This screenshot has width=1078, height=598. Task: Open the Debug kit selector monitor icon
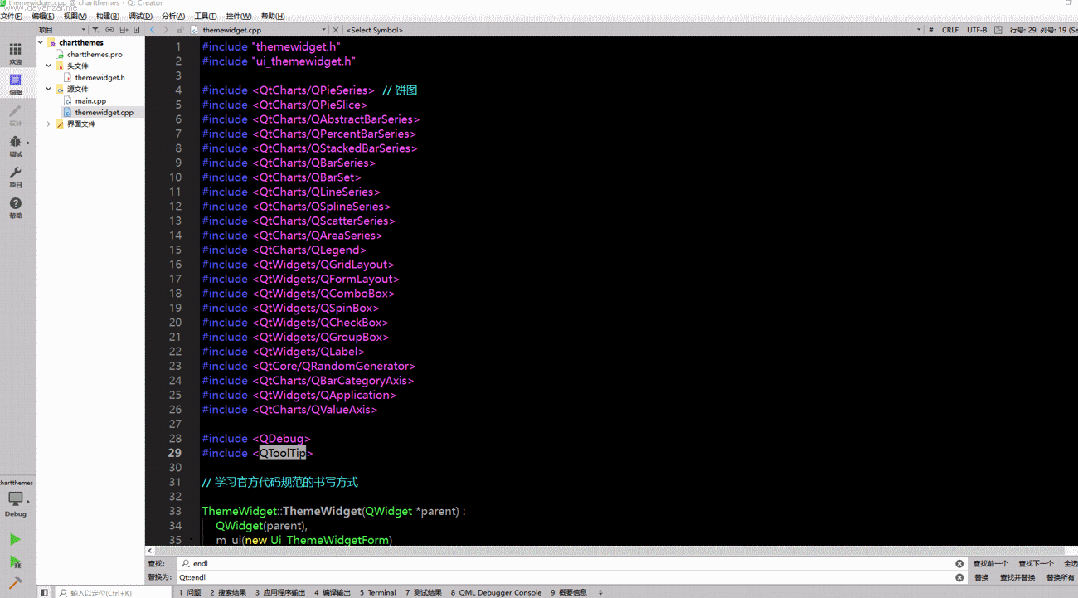click(x=15, y=499)
